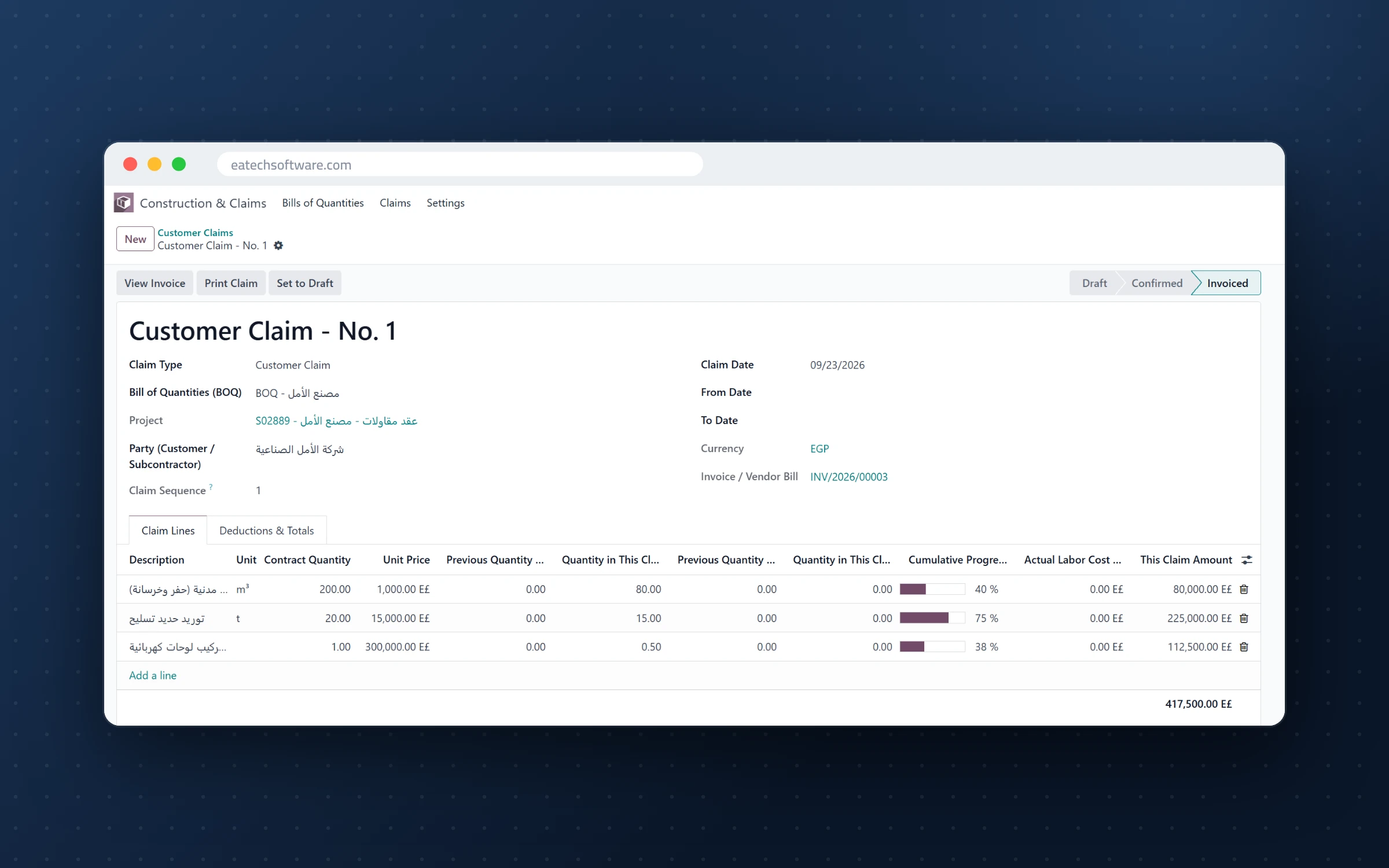Viewport: 1389px width, 868px height.
Task: Click Add a line link
Action: point(153,675)
